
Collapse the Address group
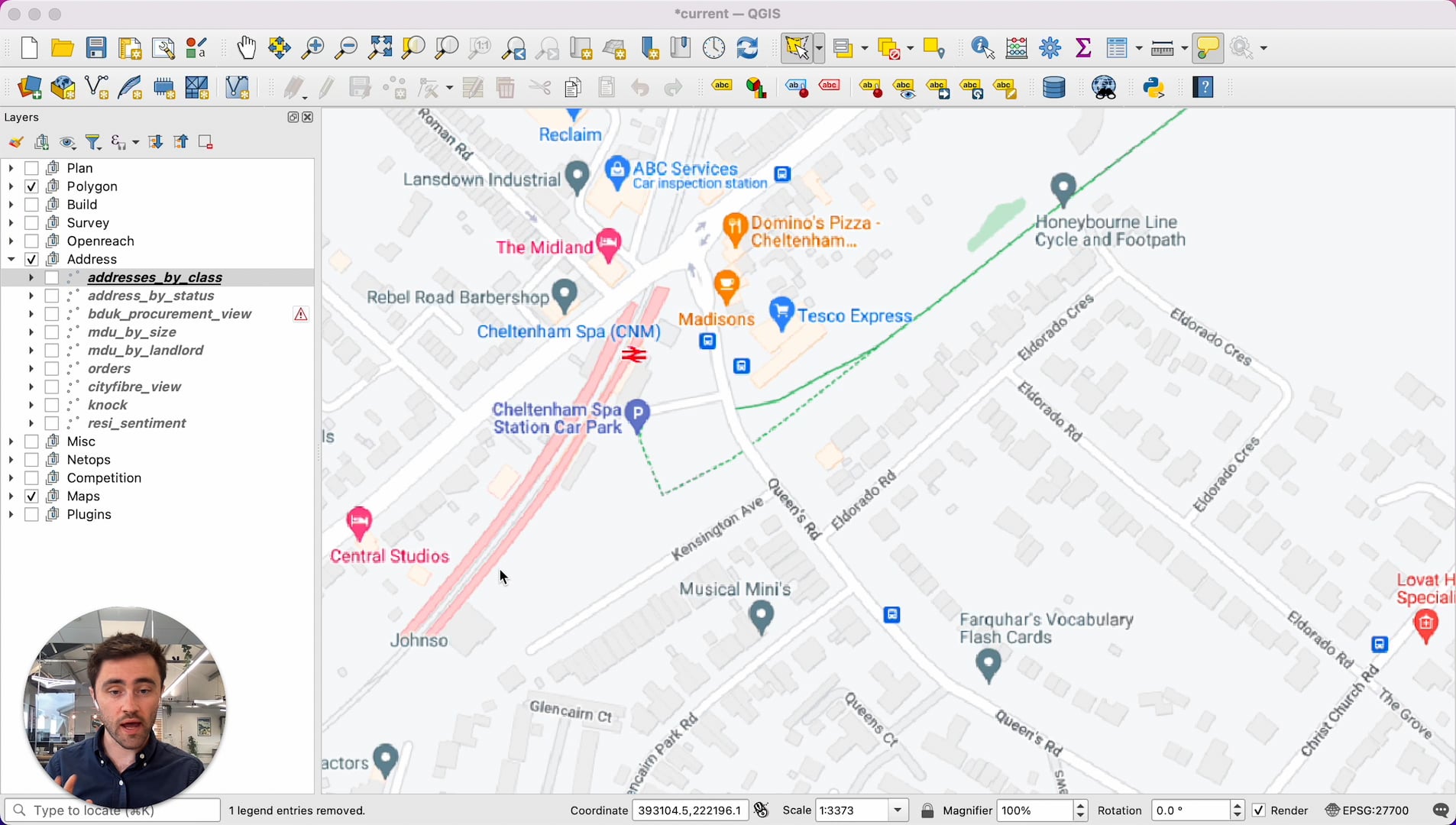click(x=11, y=260)
